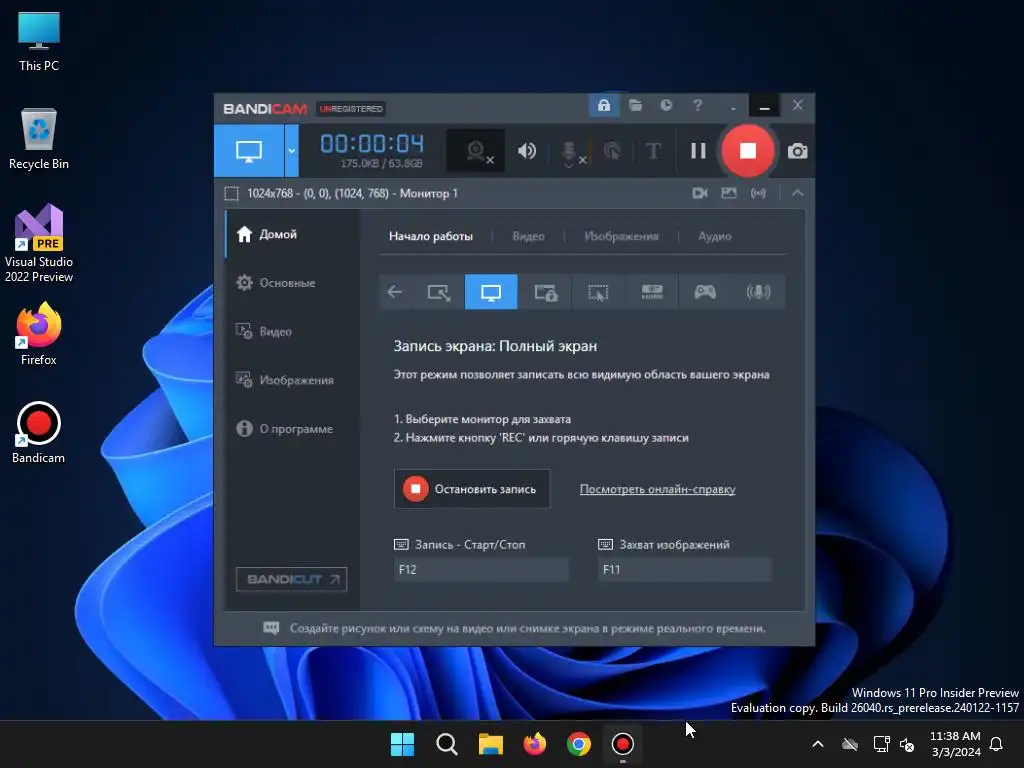Viewport: 1024px width, 768px height.
Task: Show hidden tray icons chevron
Action: (818, 744)
